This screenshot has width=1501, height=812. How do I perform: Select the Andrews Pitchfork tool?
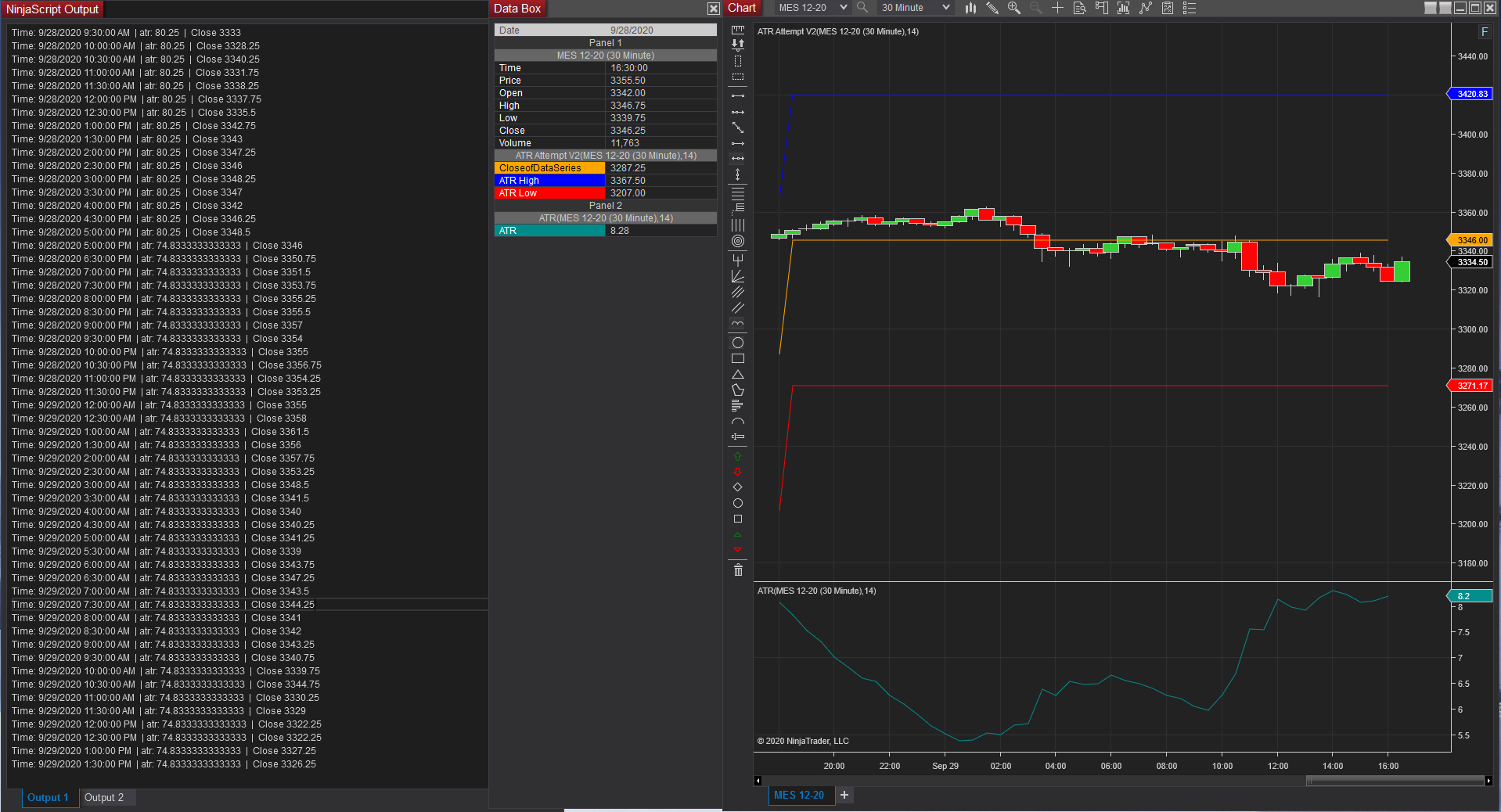pos(738,259)
